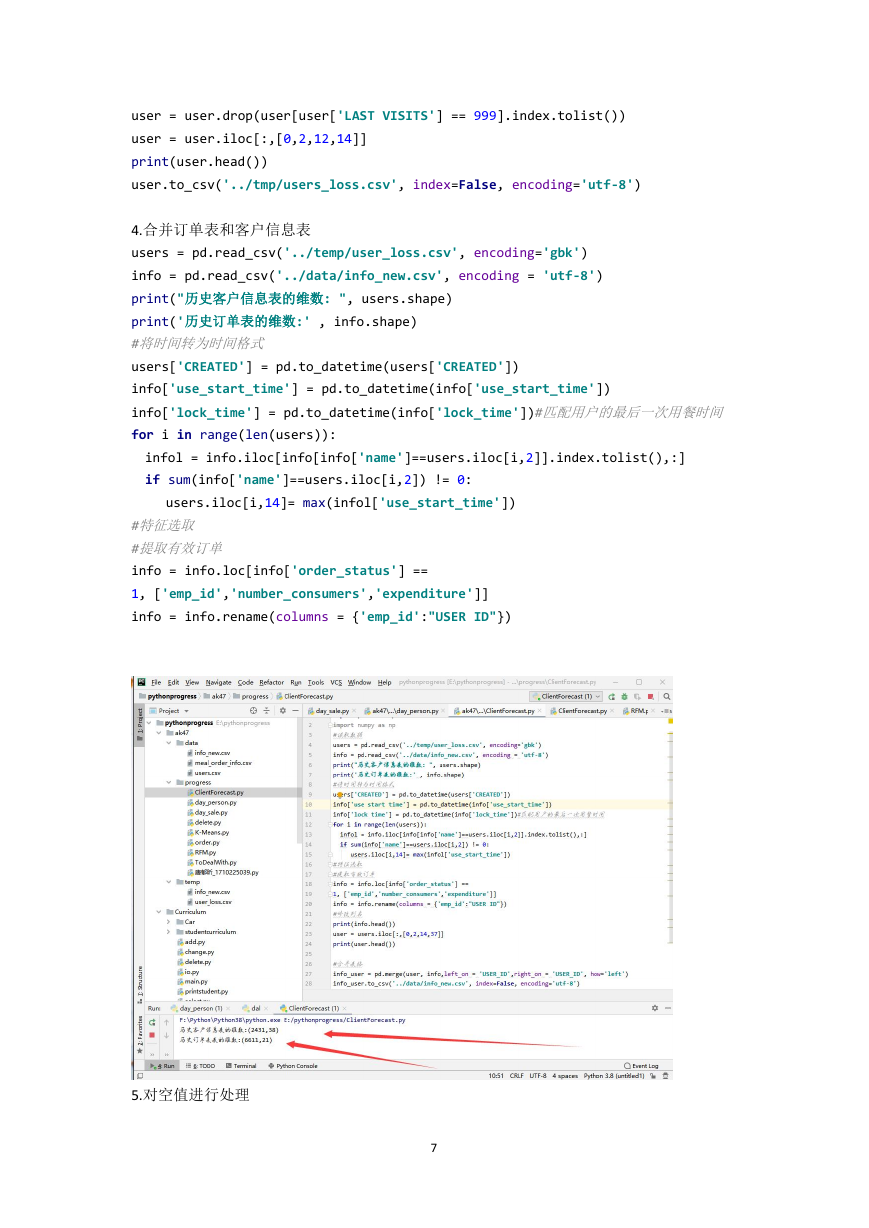869x1228 pixels.
Task: Open the Help menu
Action: tap(385, 682)
